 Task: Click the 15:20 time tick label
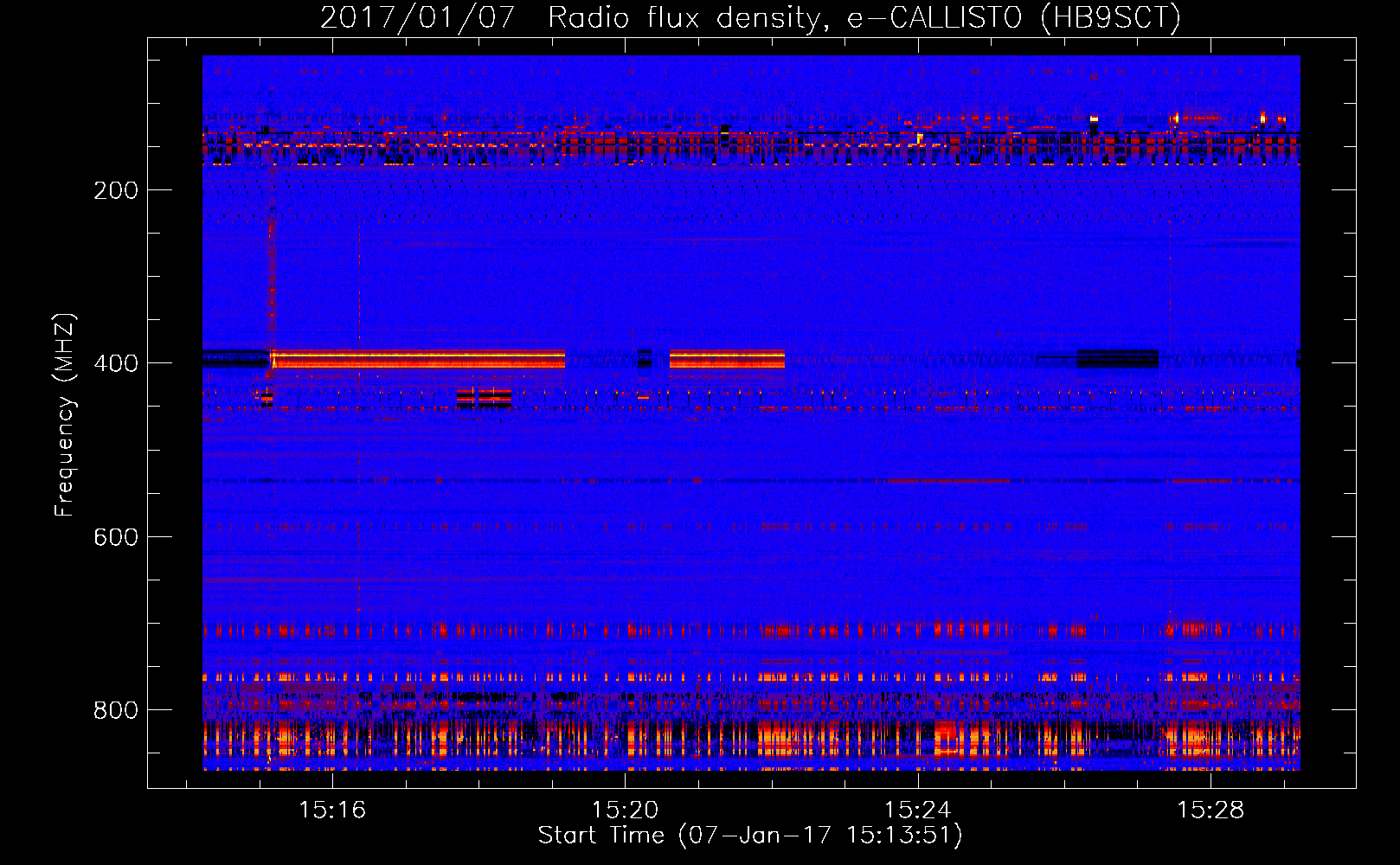point(625,811)
